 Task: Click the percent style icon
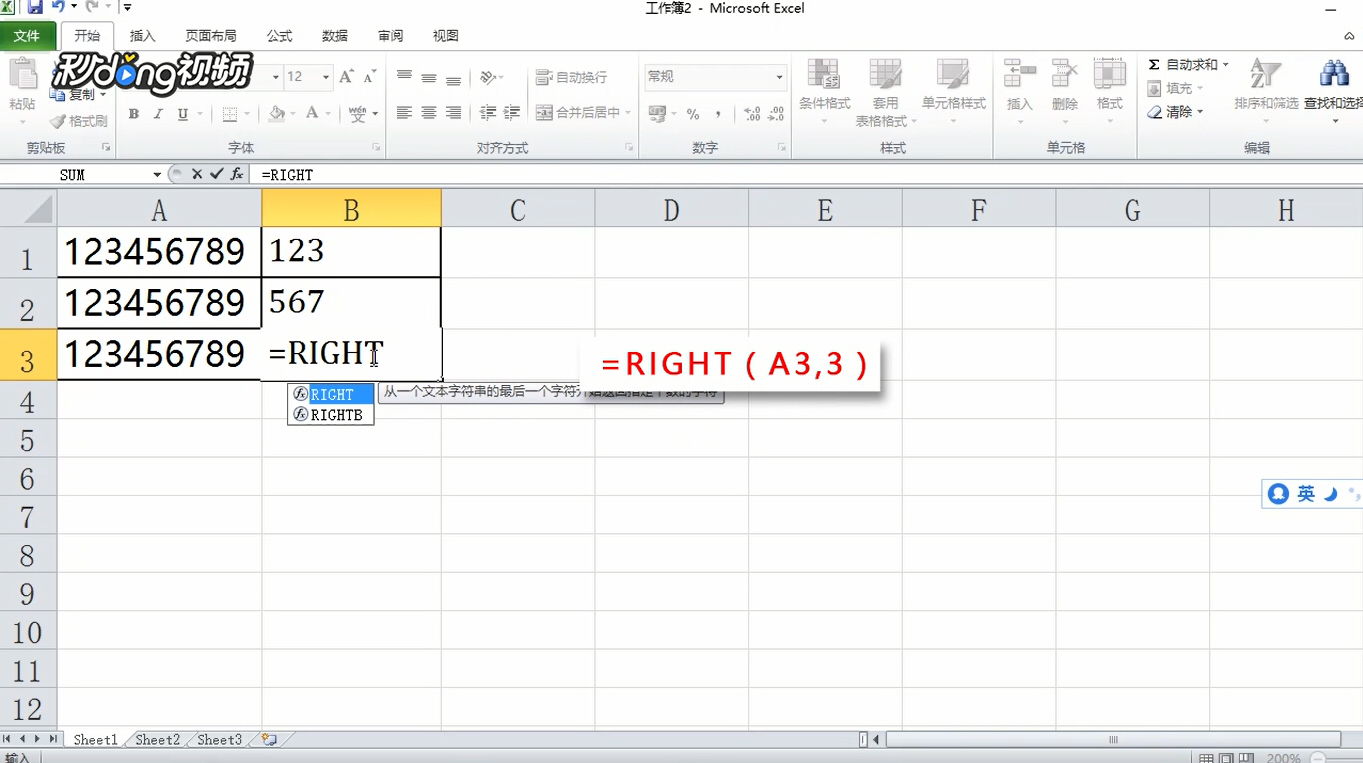pyautogui.click(x=693, y=114)
